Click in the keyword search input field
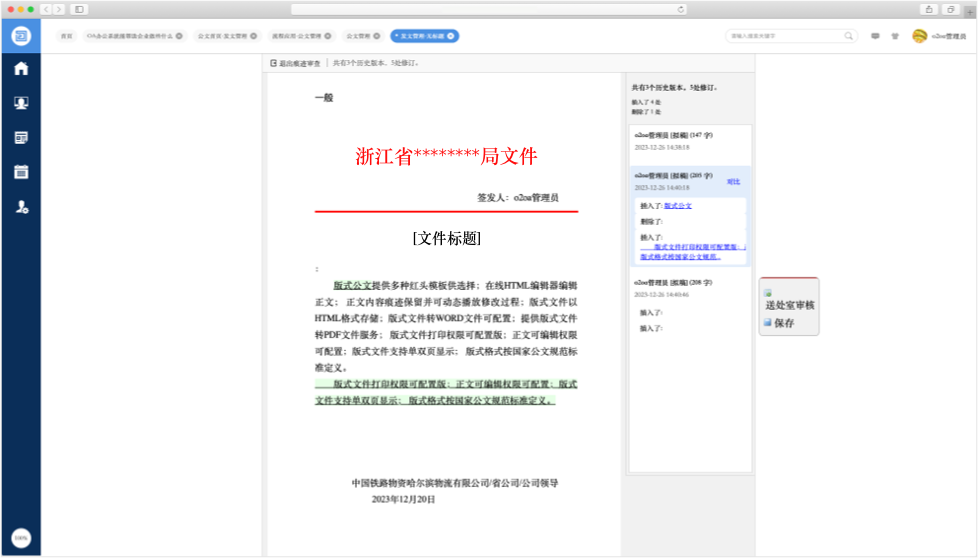978x558 pixels. click(x=785, y=36)
